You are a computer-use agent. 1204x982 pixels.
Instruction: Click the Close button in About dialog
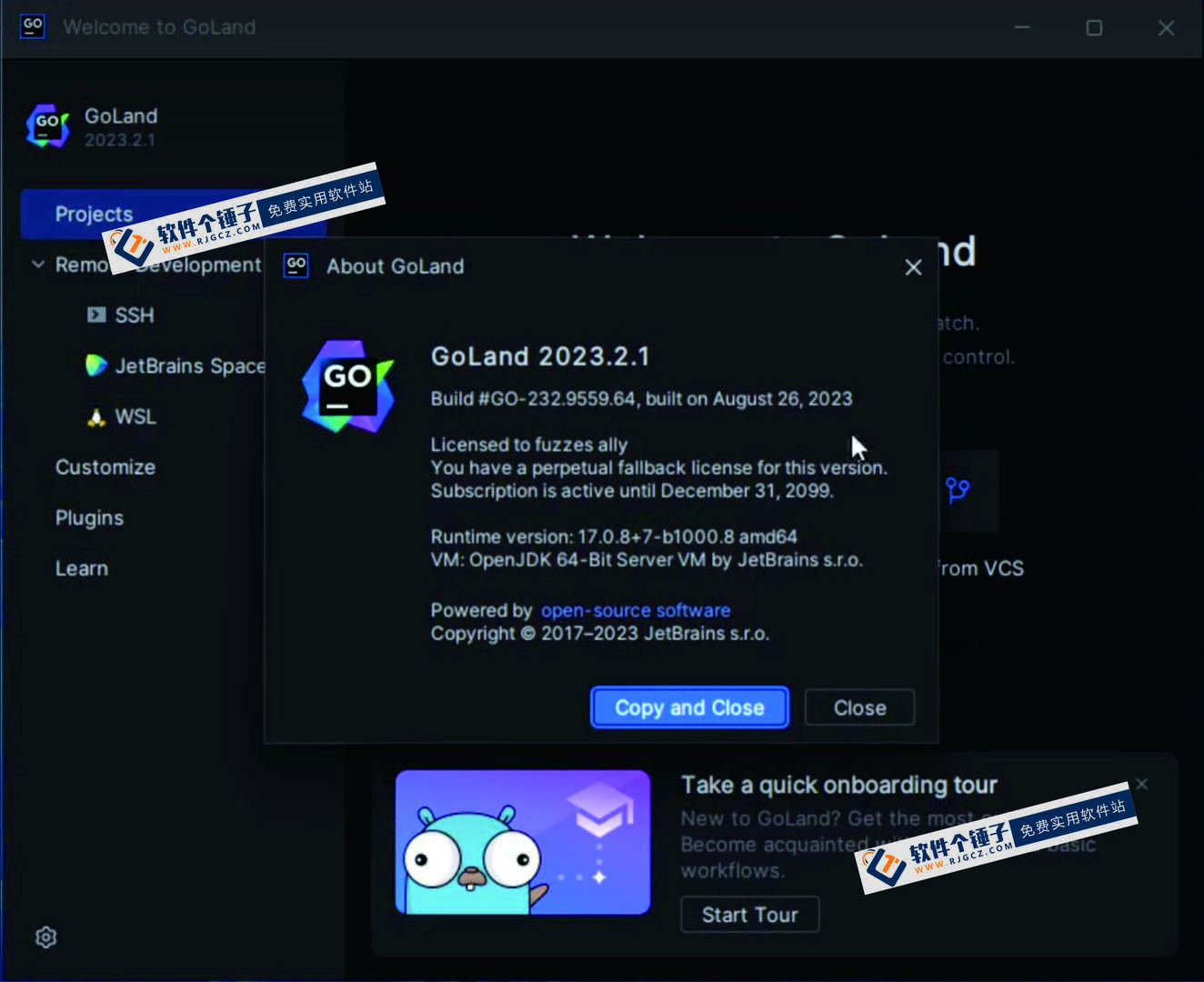[860, 707]
